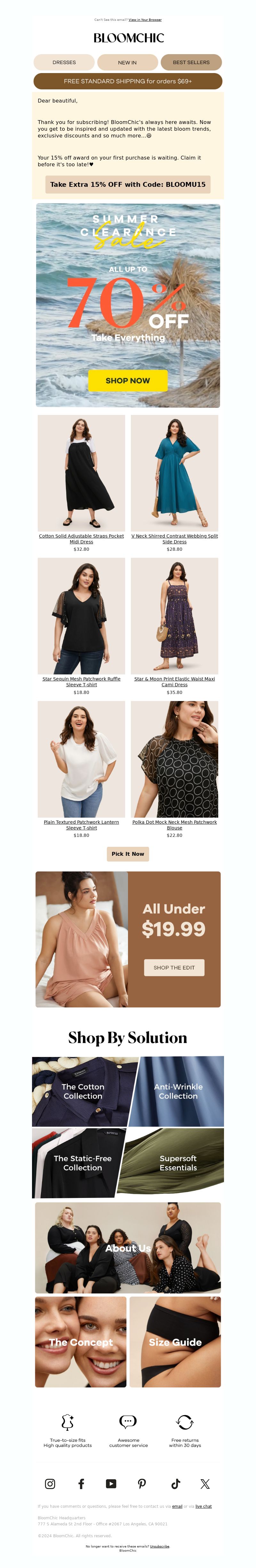Click the free returns arrows icon
The width and height of the screenshot is (256, 1568).
coord(185,1422)
